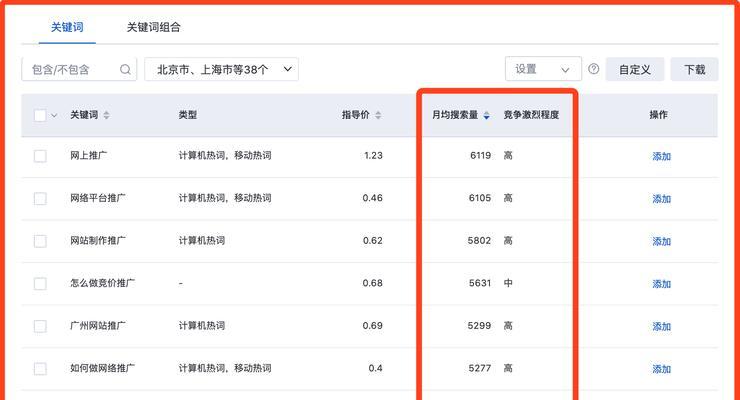Click the 下载 button

pyautogui.click(x=695, y=69)
